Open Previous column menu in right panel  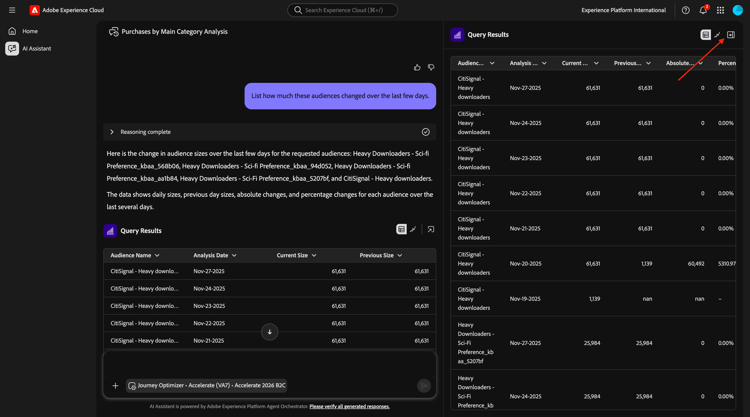point(649,63)
